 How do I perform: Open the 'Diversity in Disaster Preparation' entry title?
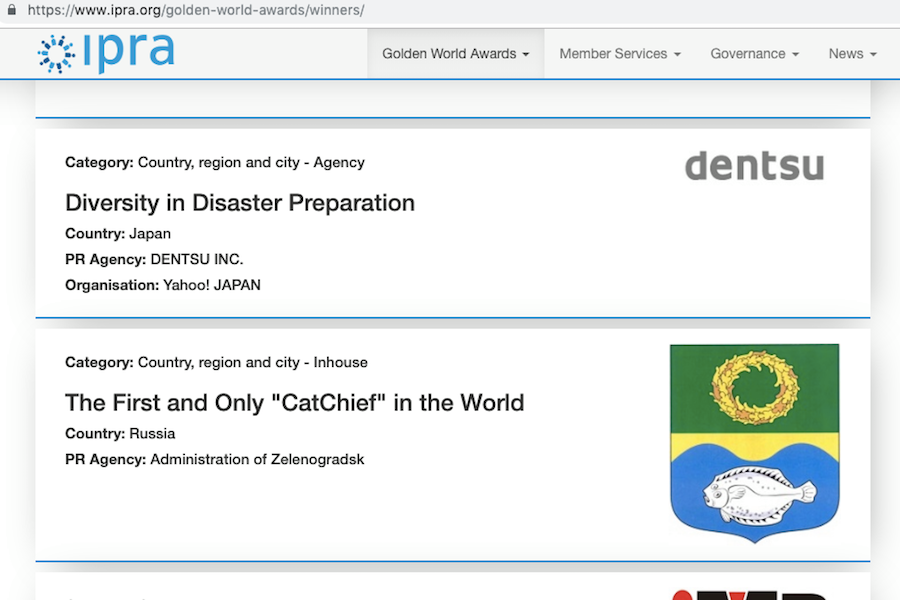click(240, 203)
